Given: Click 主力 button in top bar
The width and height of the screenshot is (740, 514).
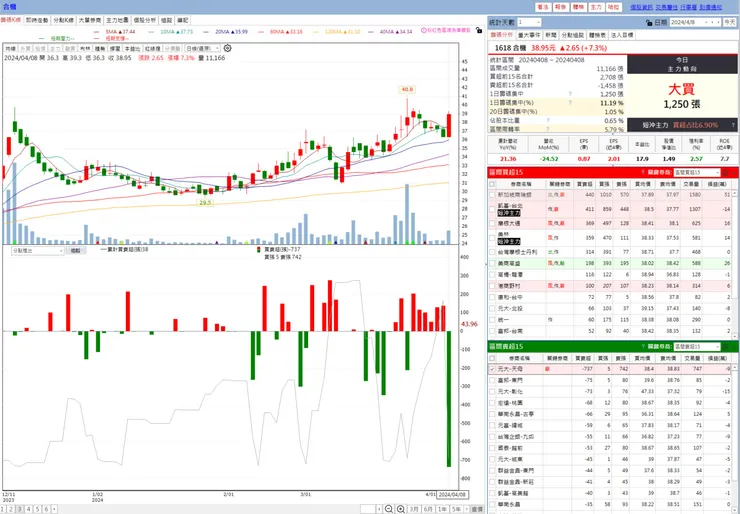Looking at the screenshot, I should [x=596, y=7].
